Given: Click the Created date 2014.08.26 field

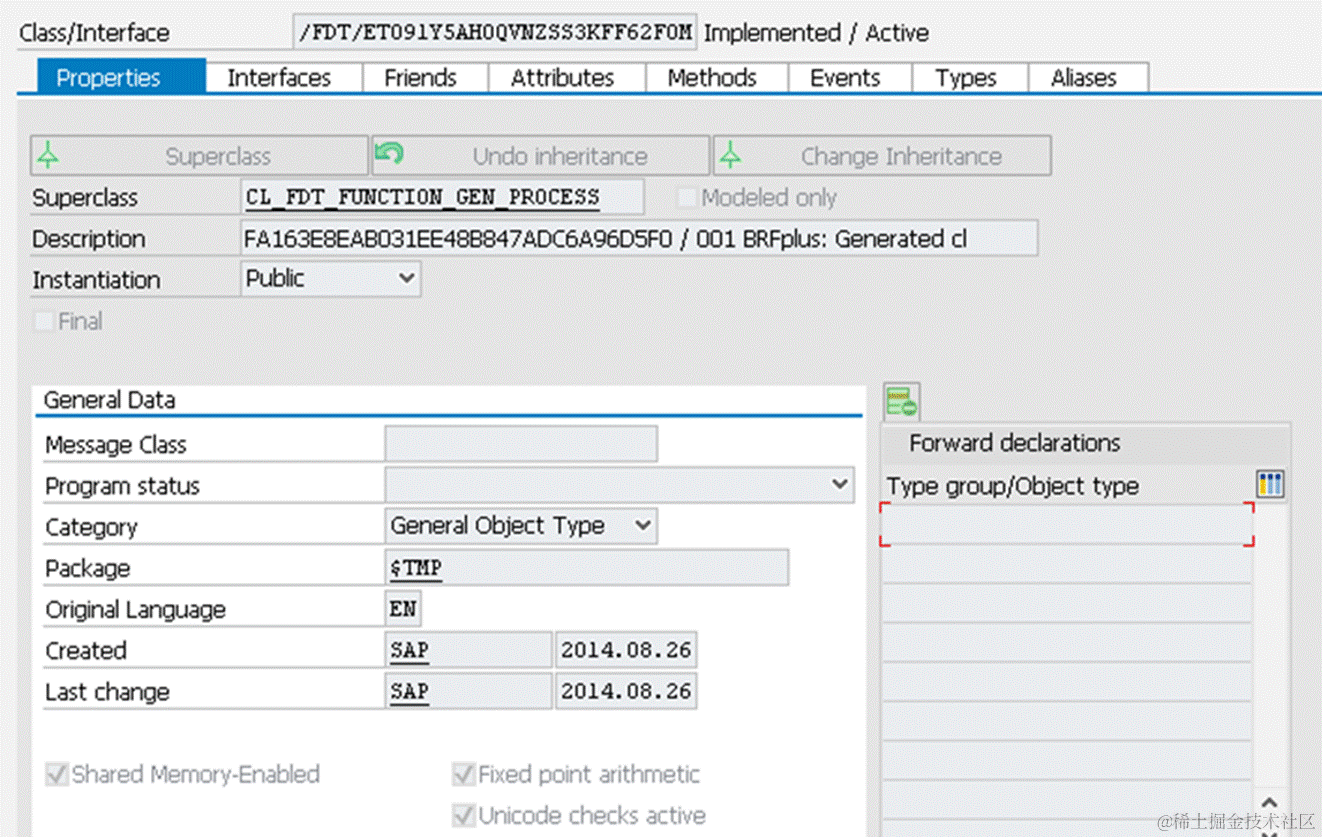Looking at the screenshot, I should pos(626,650).
